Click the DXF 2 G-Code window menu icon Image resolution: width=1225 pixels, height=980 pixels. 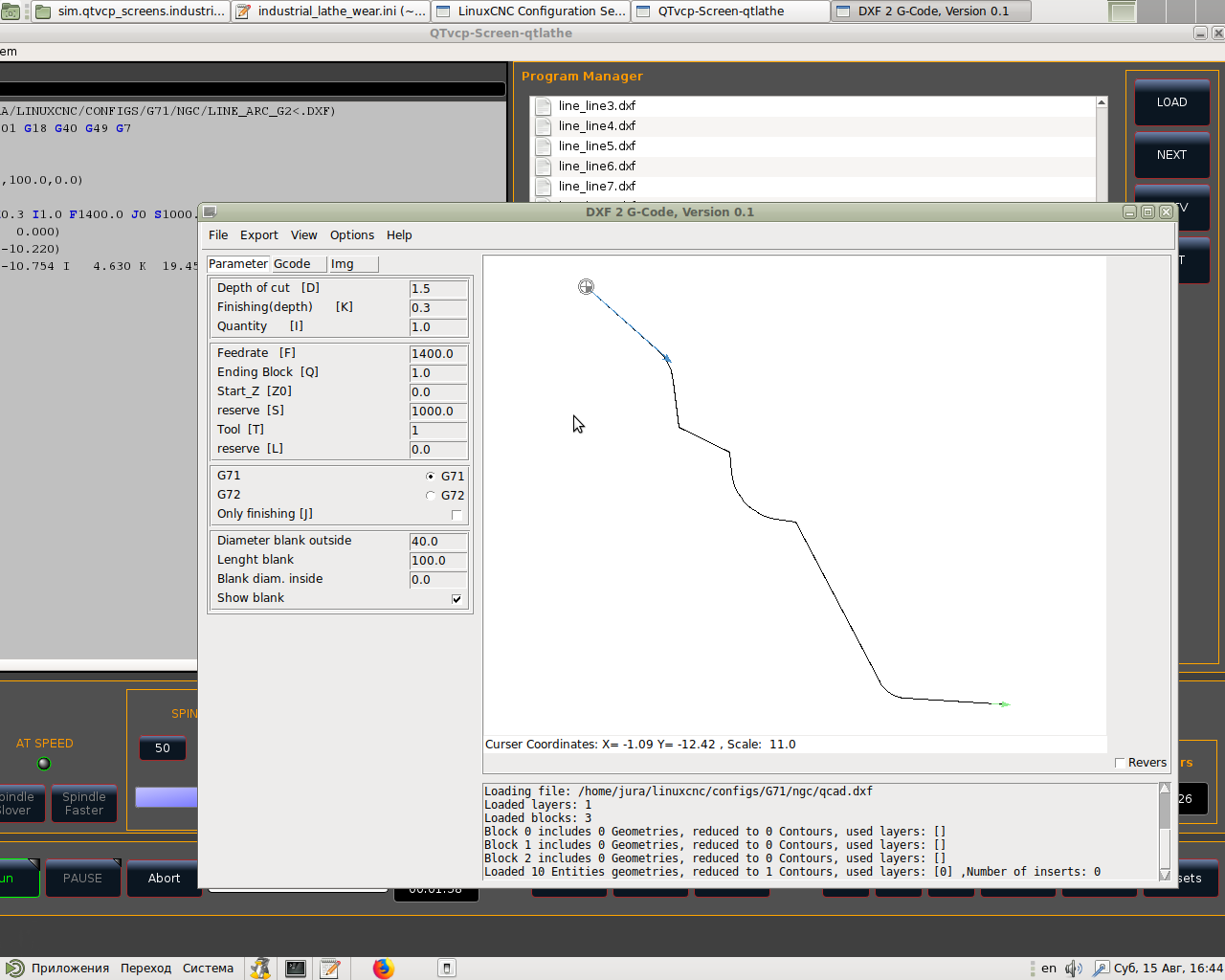210,212
